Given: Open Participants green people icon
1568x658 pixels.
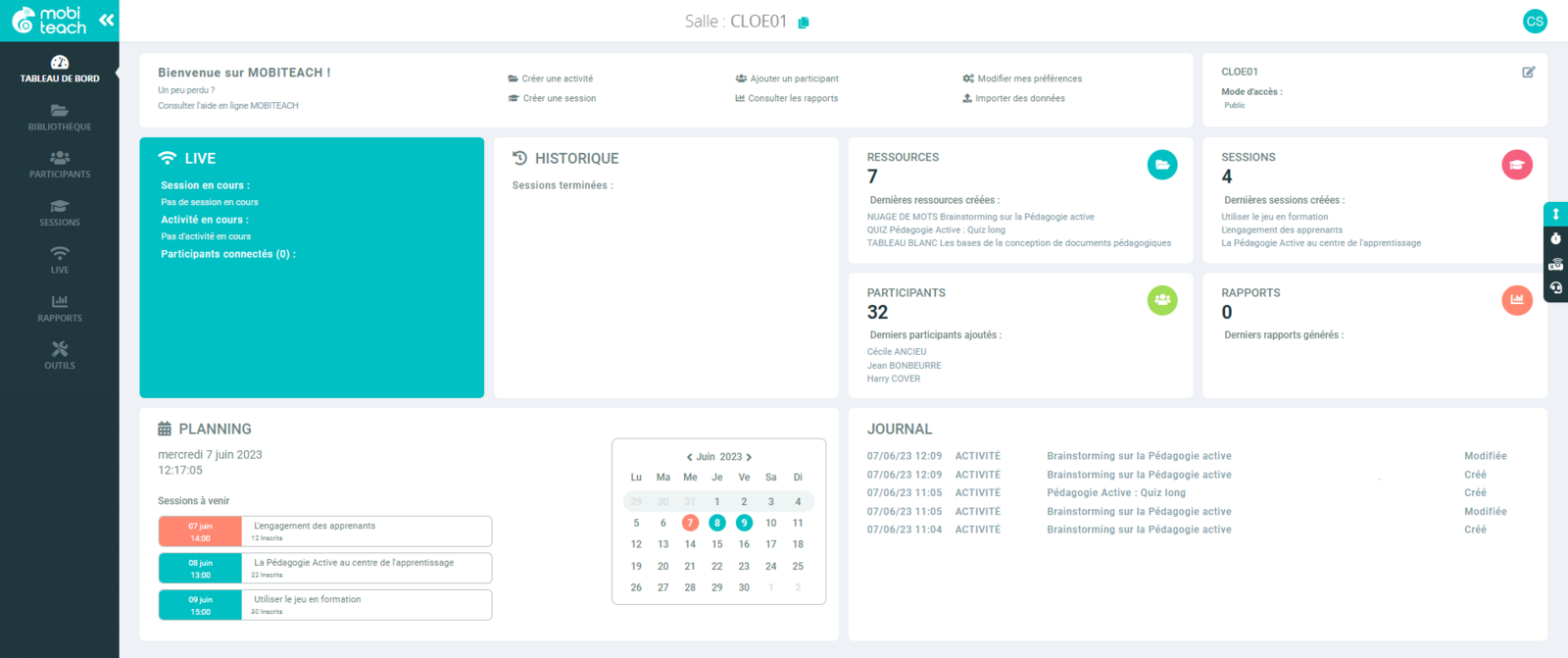Looking at the screenshot, I should click(x=1162, y=300).
